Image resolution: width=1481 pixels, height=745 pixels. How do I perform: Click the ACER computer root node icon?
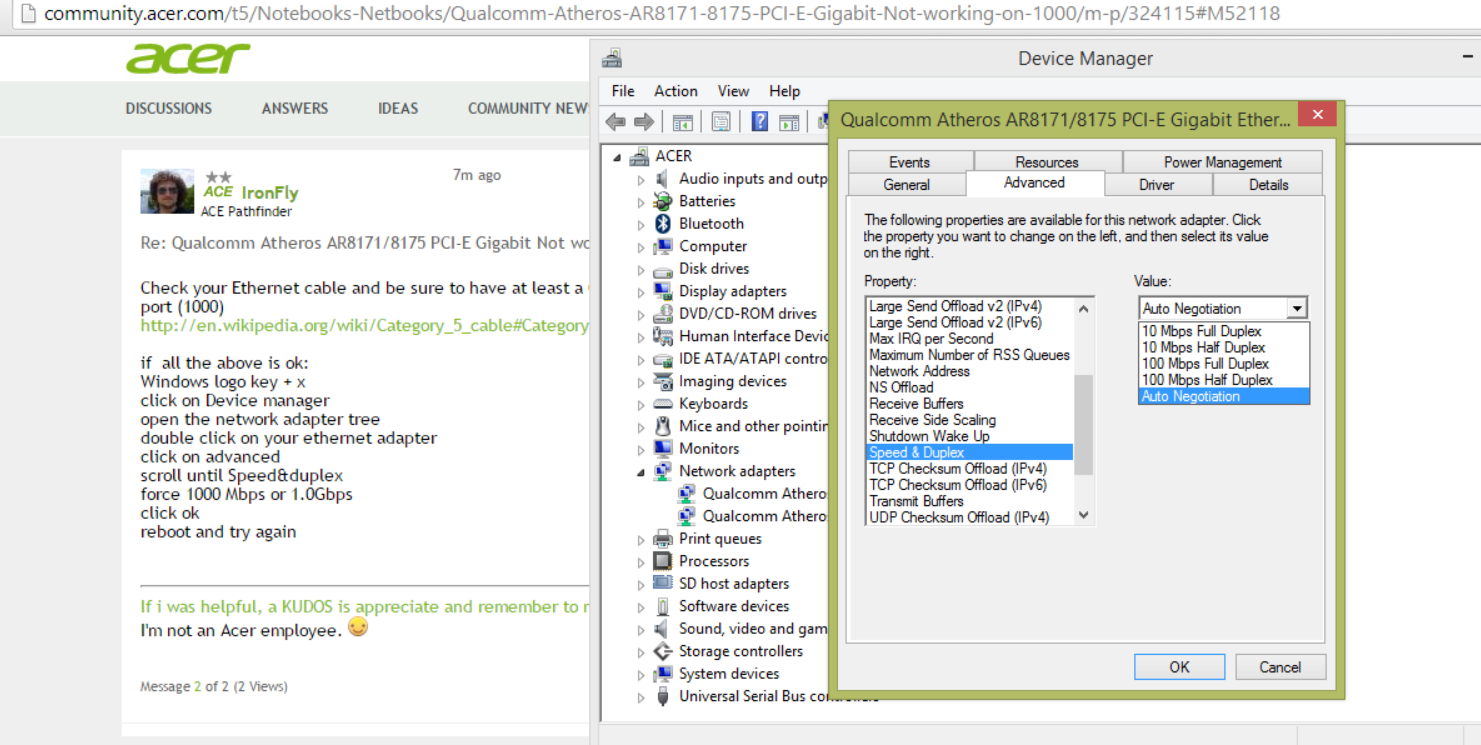(x=640, y=156)
